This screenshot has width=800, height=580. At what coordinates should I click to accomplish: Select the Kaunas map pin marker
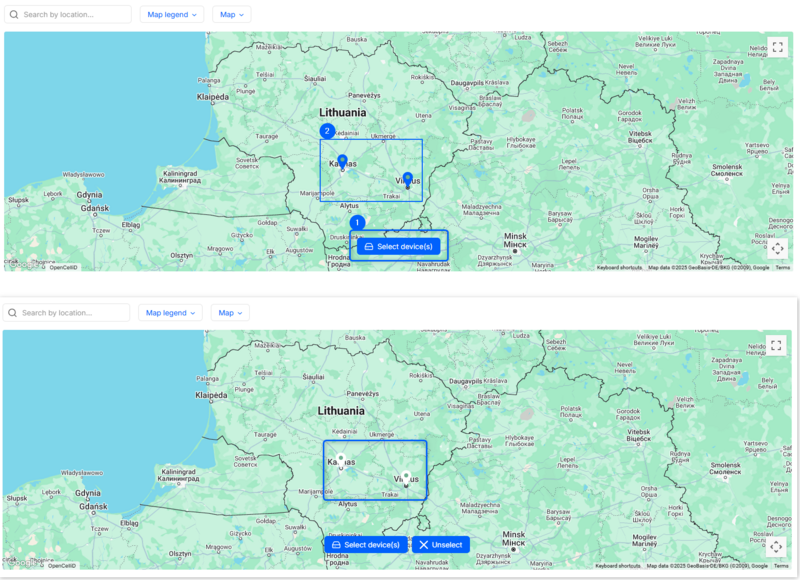341,158
